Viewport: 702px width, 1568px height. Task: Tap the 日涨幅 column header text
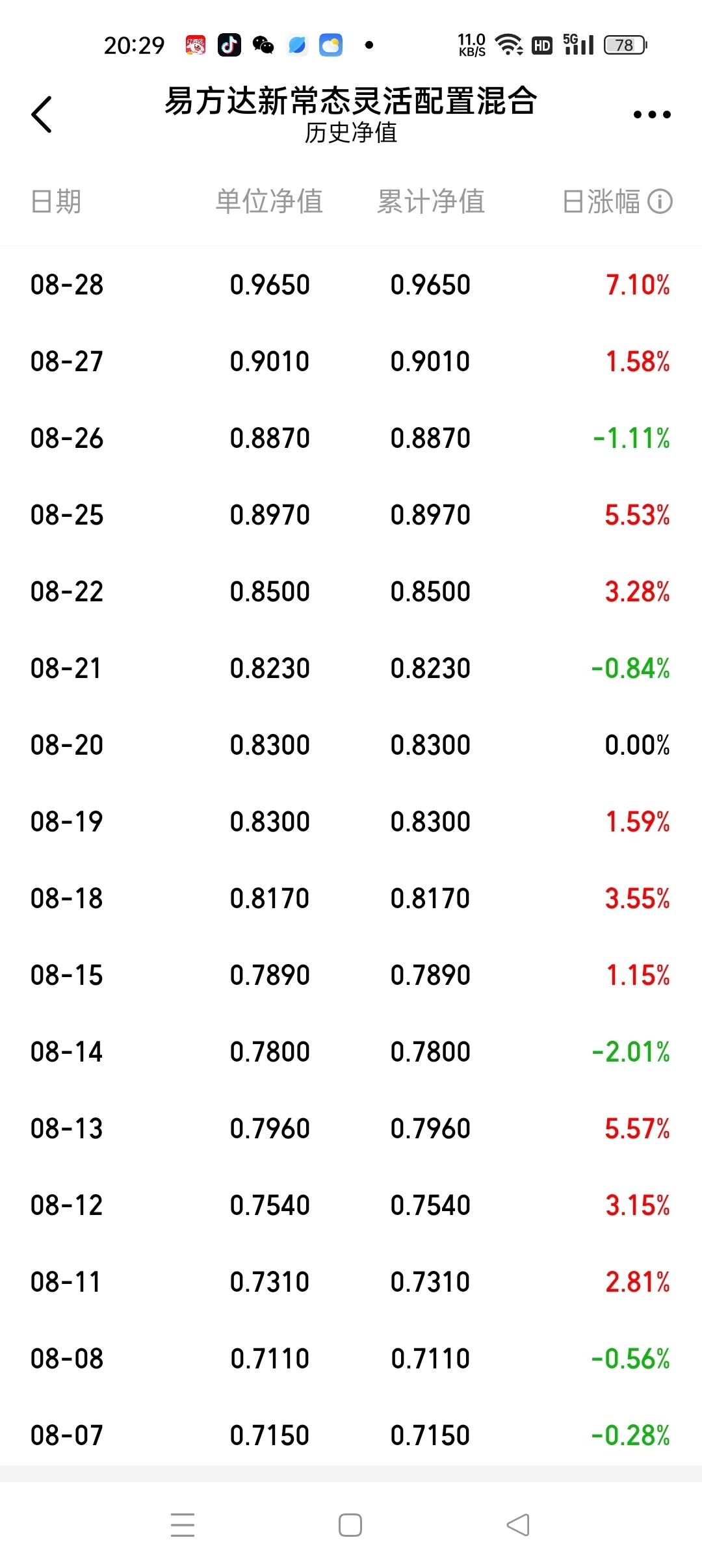[x=601, y=202]
